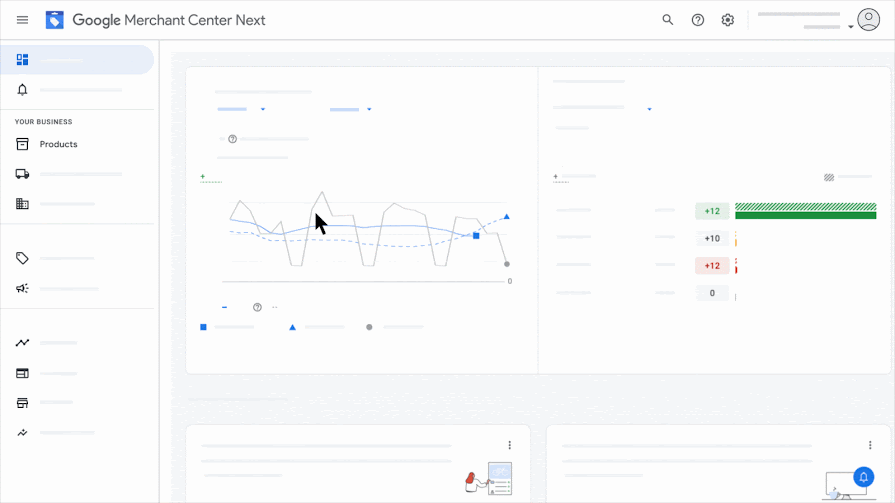The width and height of the screenshot is (895, 503).
Task: Expand the account switcher arrow
Action: (850, 27)
